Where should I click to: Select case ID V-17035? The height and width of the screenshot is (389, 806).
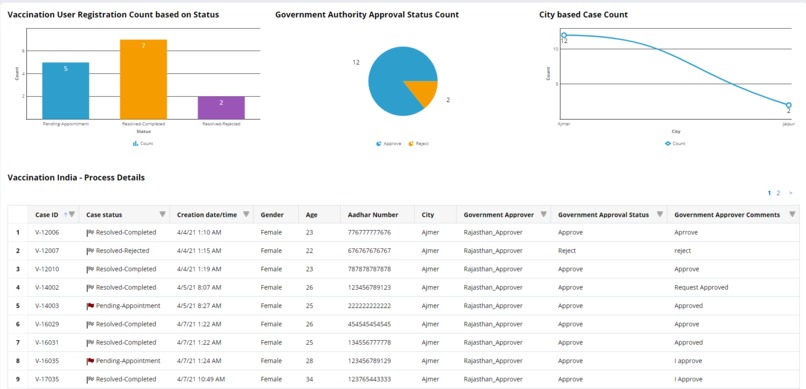coord(47,379)
